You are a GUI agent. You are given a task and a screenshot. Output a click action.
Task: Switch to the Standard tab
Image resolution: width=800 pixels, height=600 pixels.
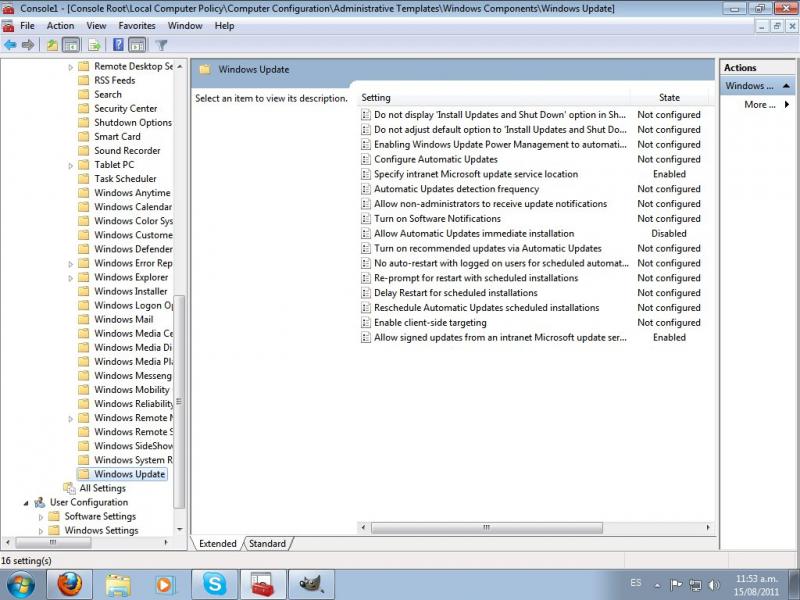pos(267,543)
